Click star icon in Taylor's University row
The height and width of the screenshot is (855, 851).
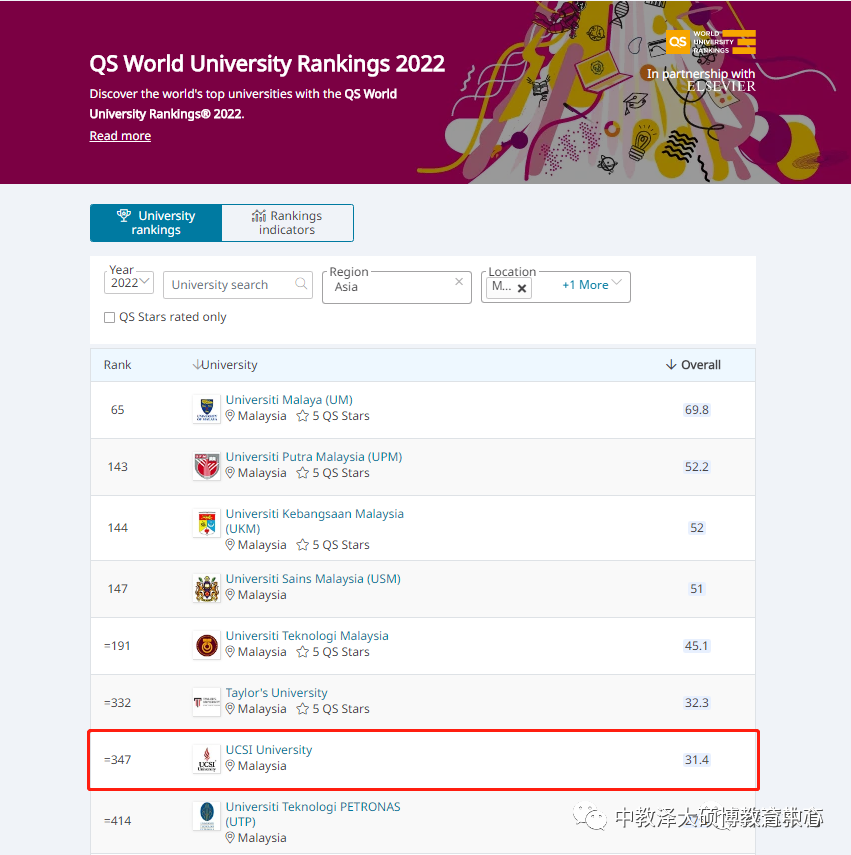point(303,709)
